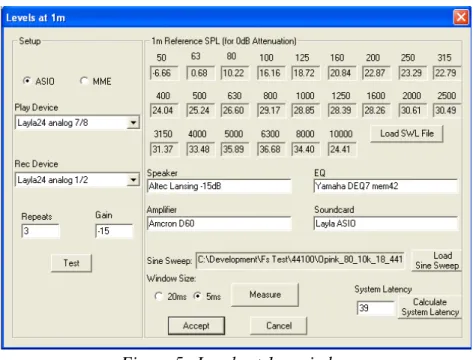Click the 630 Hz SPL value 26.60
Screen dimensions: 473x360
click(235, 111)
